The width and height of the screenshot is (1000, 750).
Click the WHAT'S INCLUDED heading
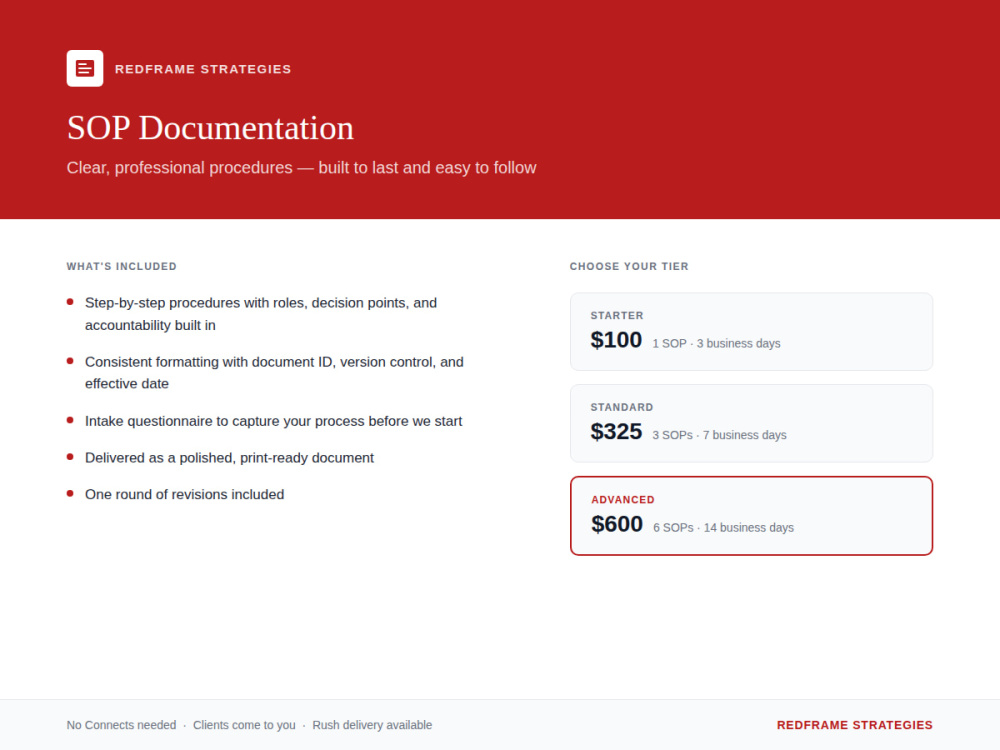click(121, 267)
